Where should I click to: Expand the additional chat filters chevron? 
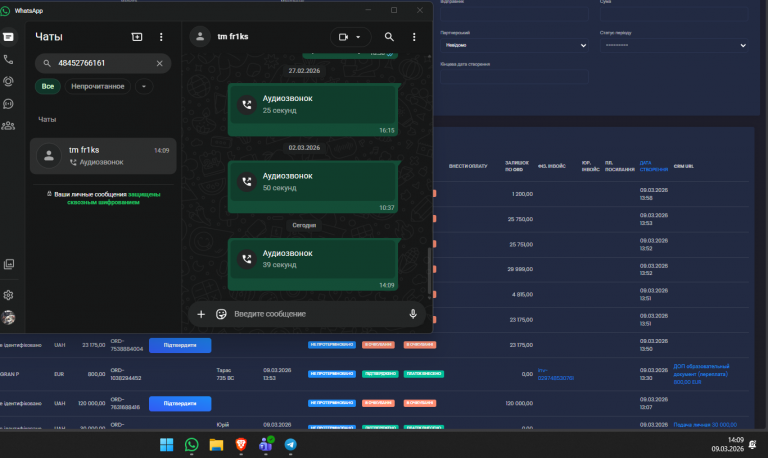(x=144, y=86)
